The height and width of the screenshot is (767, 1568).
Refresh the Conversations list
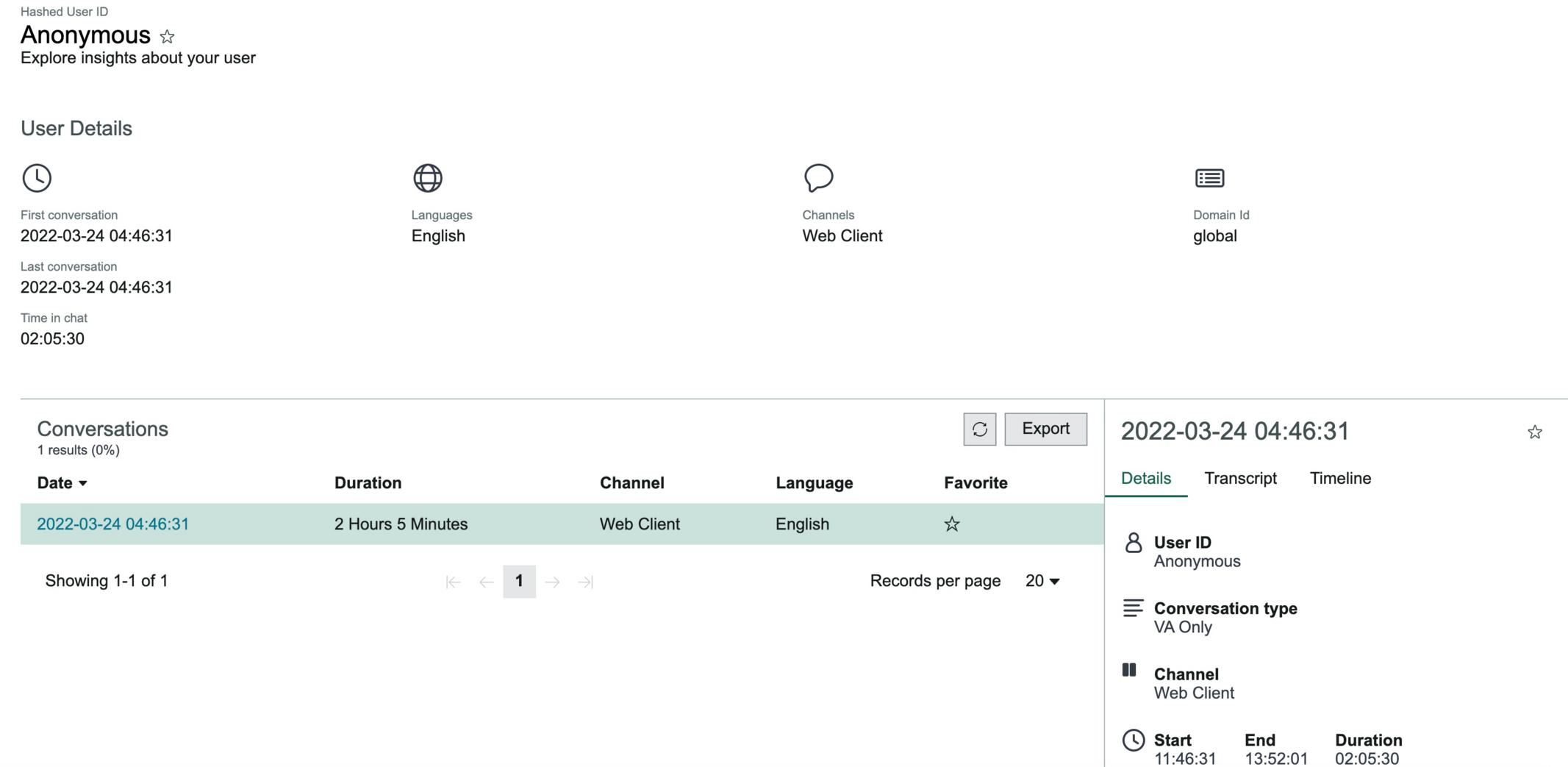[980, 429]
